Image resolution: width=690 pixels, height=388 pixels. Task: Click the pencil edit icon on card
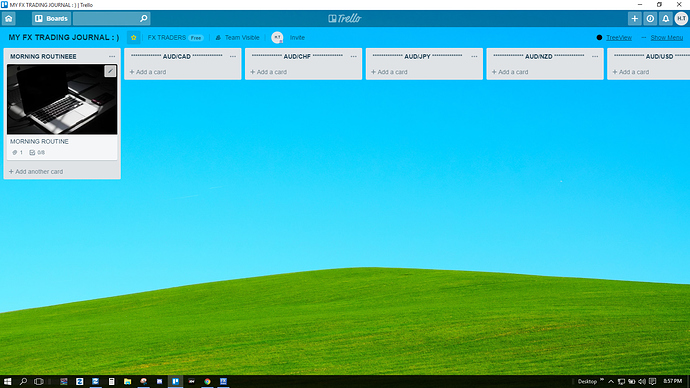coord(110,71)
